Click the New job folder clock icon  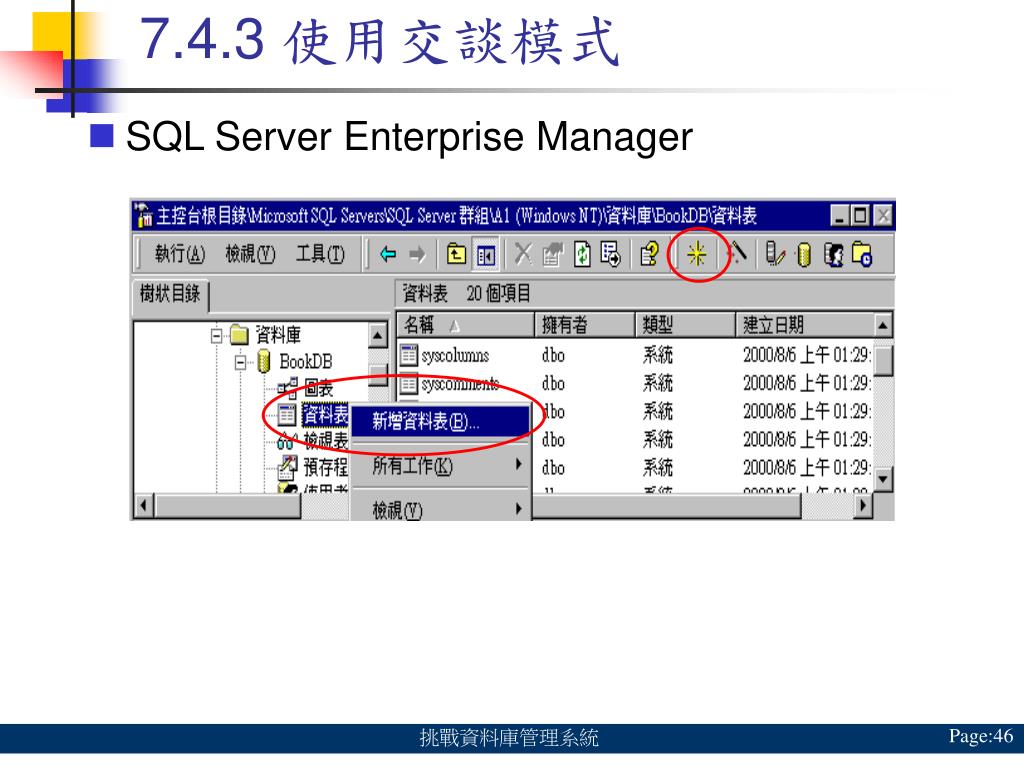click(862, 254)
